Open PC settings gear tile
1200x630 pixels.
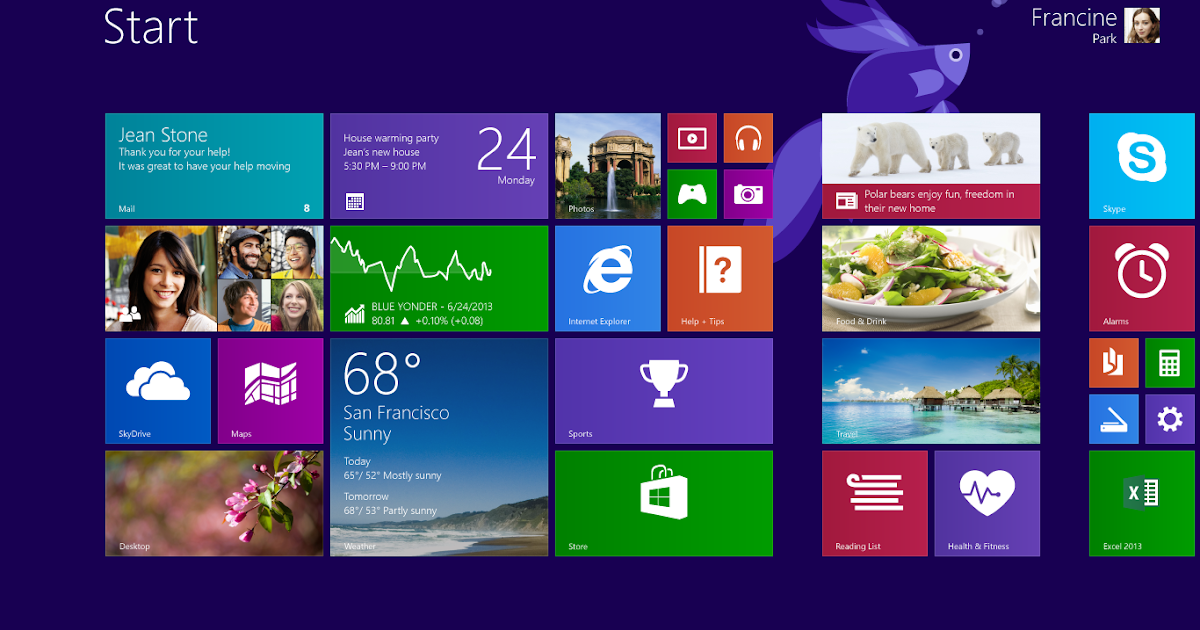[1170, 419]
